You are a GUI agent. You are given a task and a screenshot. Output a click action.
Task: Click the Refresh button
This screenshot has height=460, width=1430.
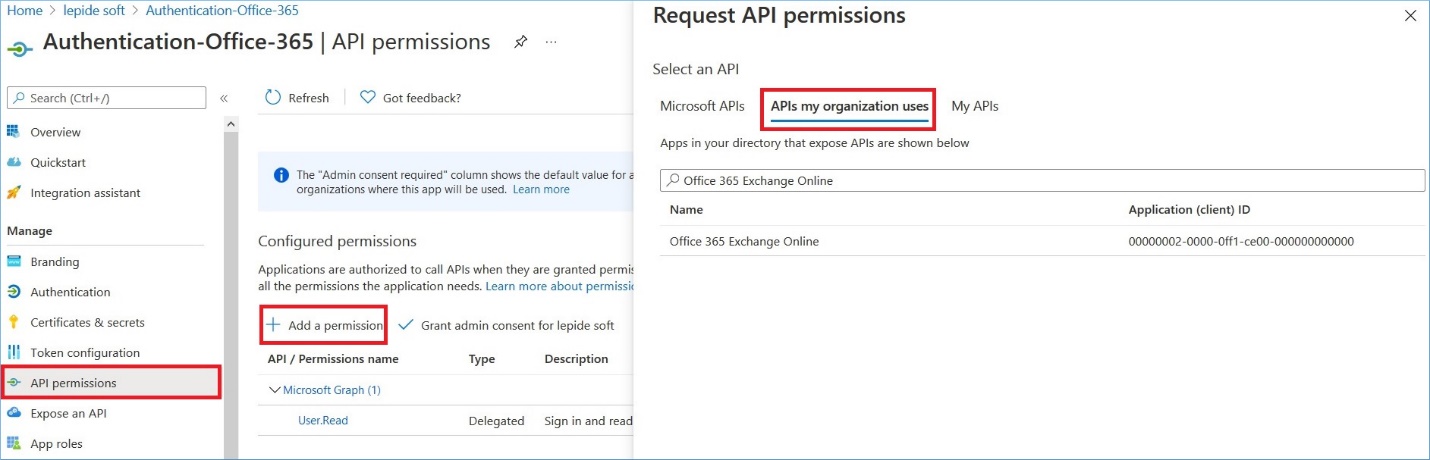point(297,97)
